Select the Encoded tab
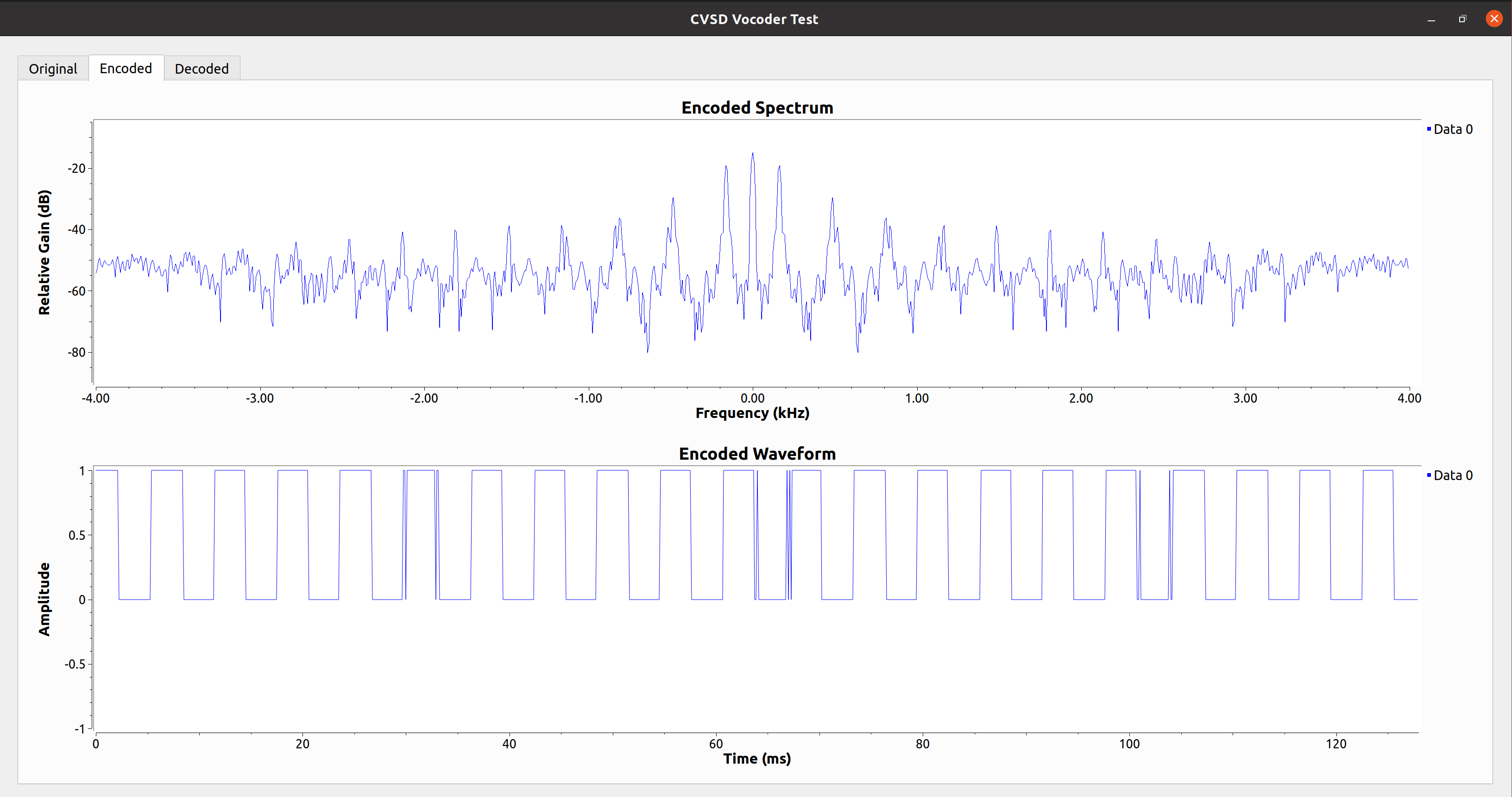The width and height of the screenshot is (1512, 797). coord(126,68)
